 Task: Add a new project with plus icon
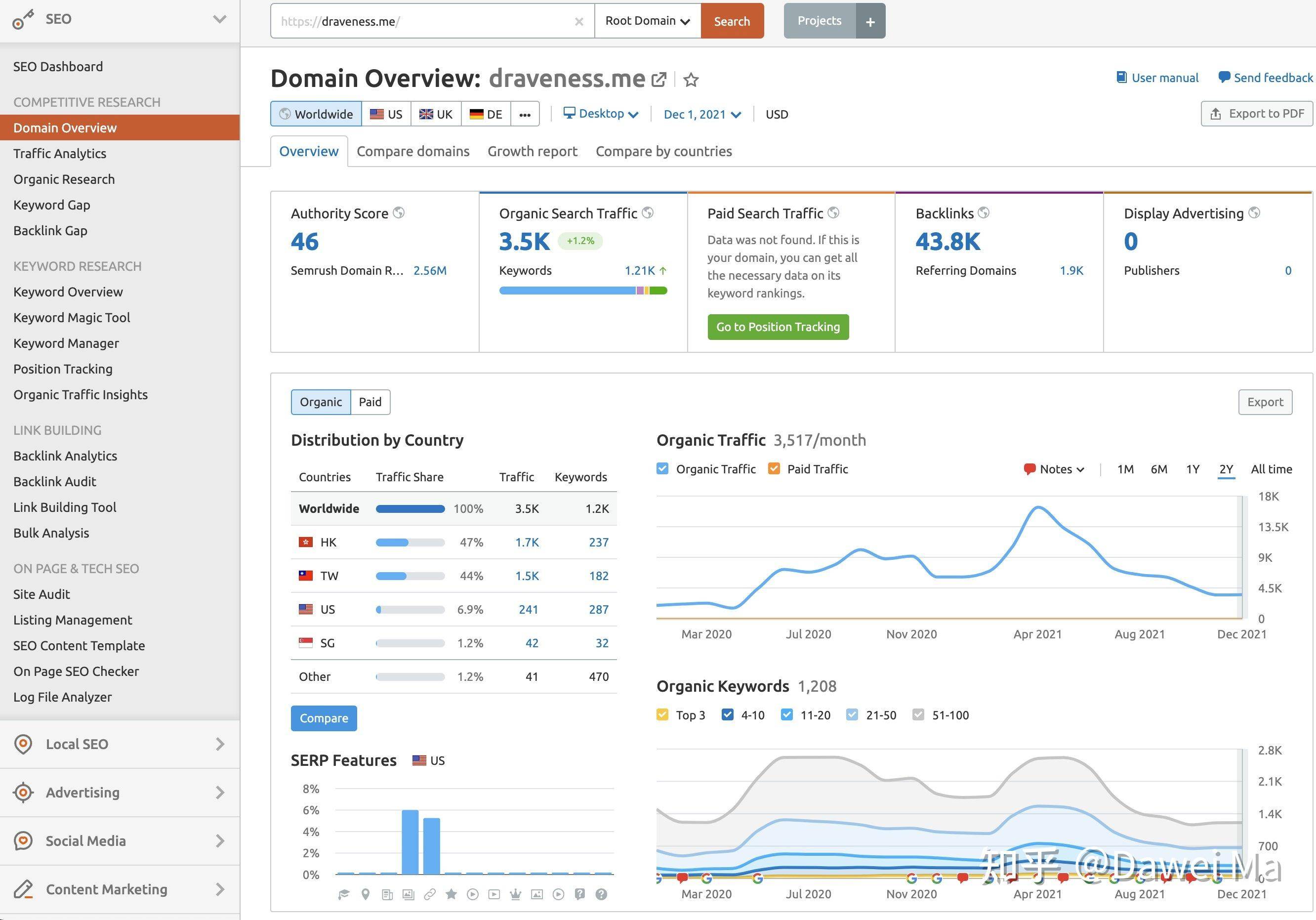(x=870, y=21)
